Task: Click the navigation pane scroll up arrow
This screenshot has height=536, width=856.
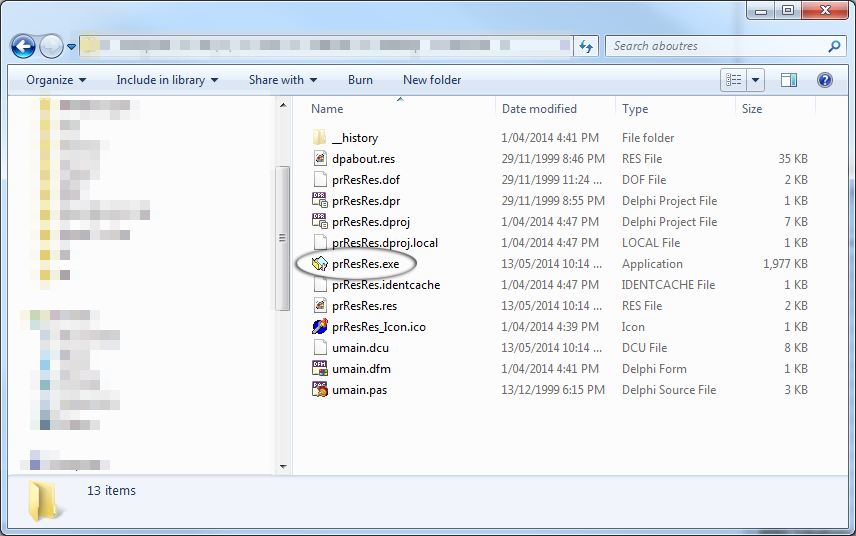Action: pos(283,105)
